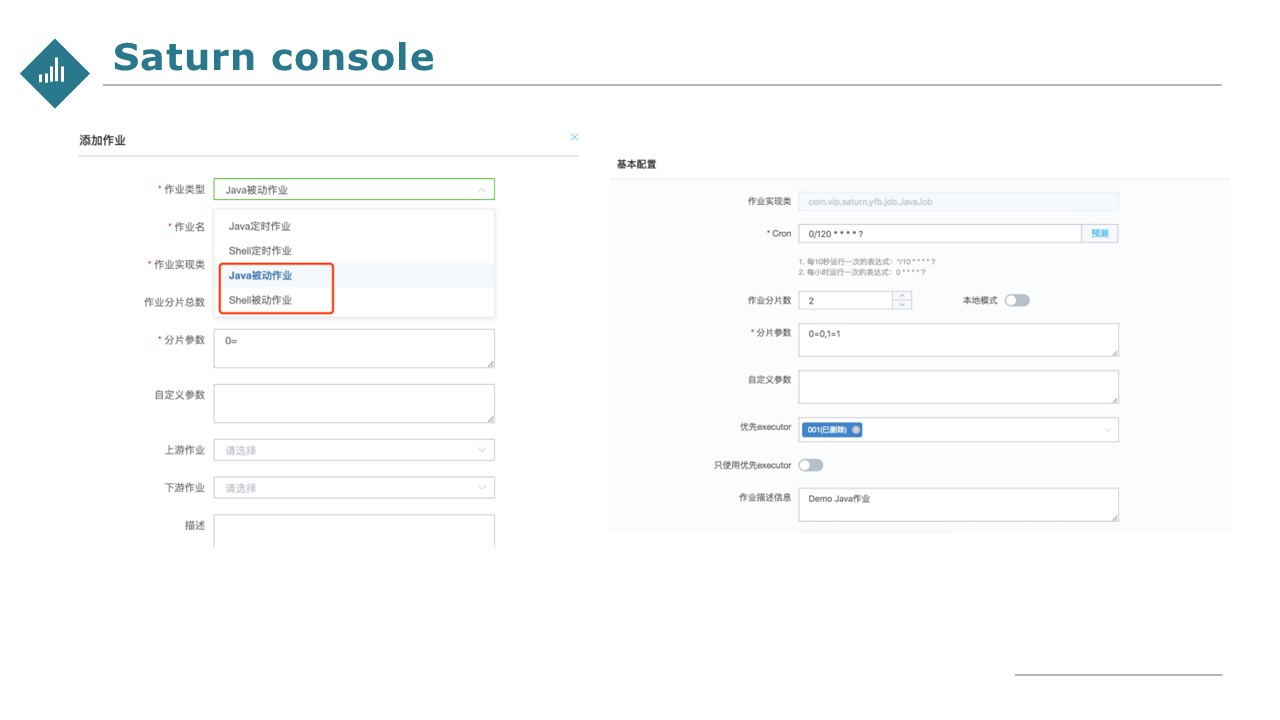The width and height of the screenshot is (1280, 720).
Task: Decrease 作业分片数 with down stepper arrow
Action: click(x=902, y=304)
